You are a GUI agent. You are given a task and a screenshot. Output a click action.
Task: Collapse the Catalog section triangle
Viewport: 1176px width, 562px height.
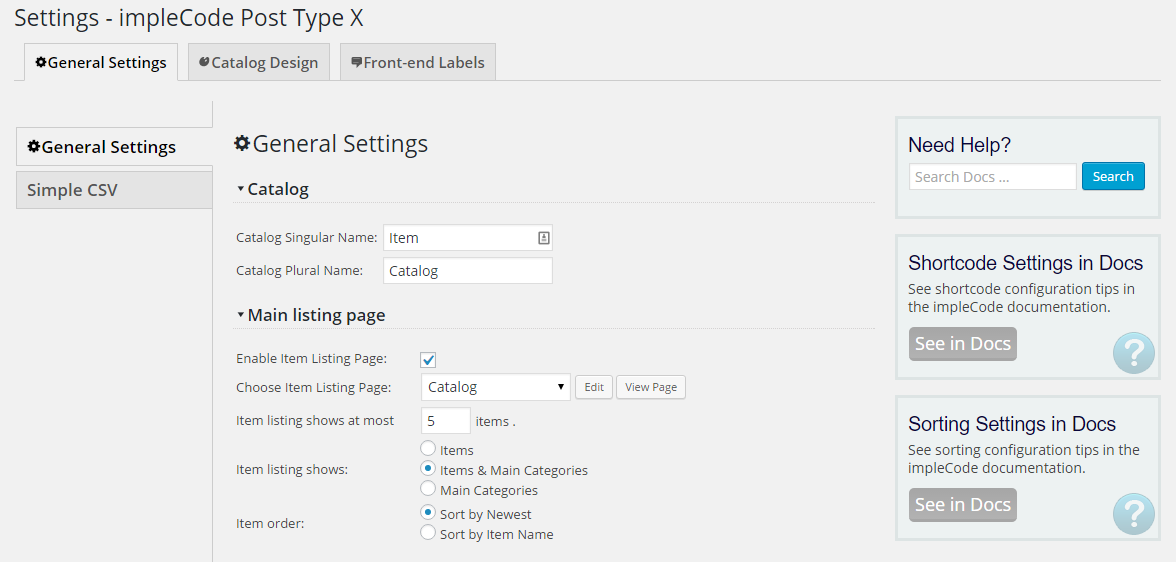[241, 189]
